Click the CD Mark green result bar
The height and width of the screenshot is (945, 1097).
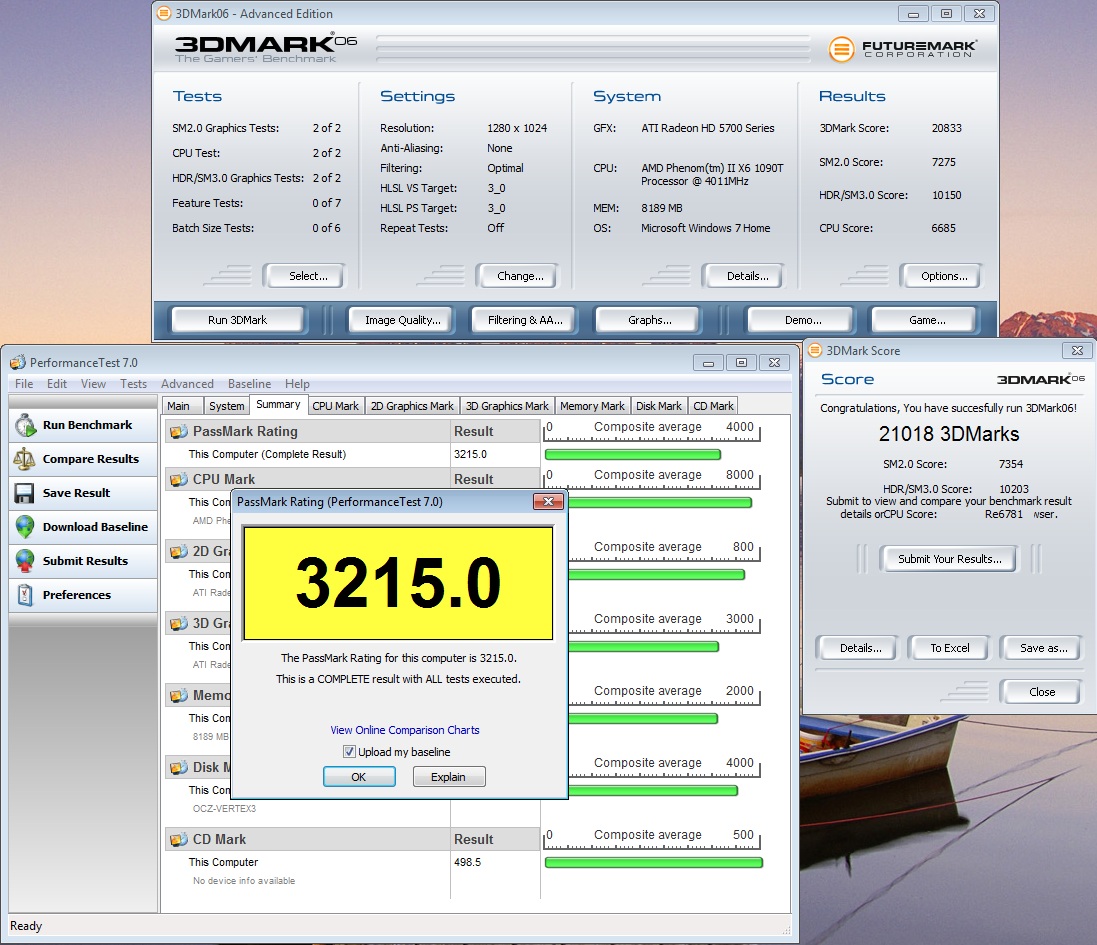[653, 863]
